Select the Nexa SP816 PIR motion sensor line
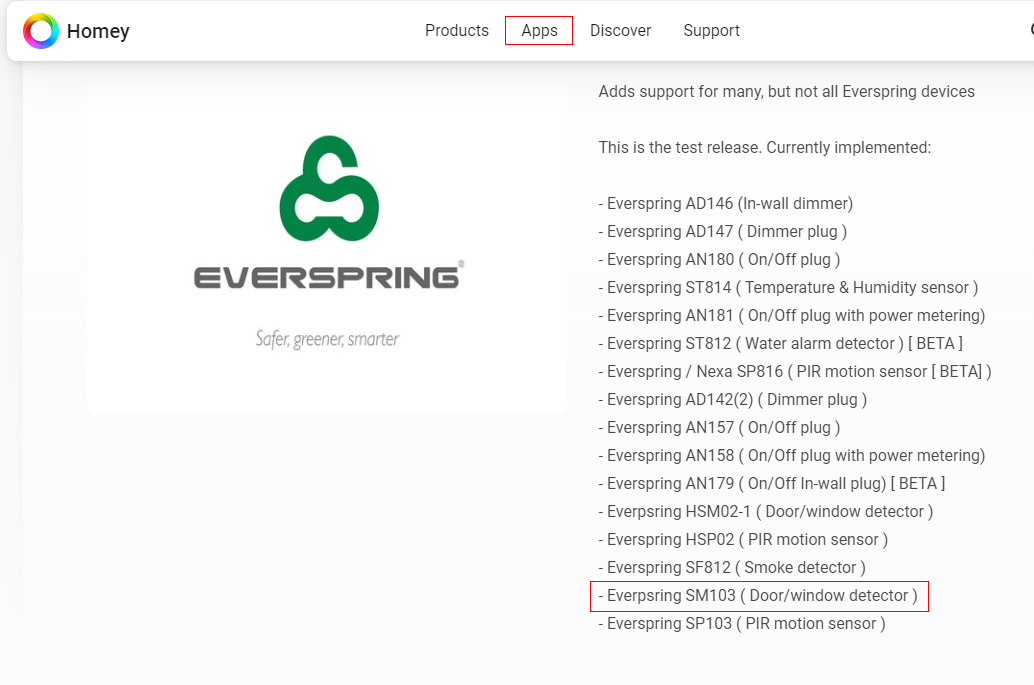This screenshot has height=685, width=1034. (x=795, y=372)
